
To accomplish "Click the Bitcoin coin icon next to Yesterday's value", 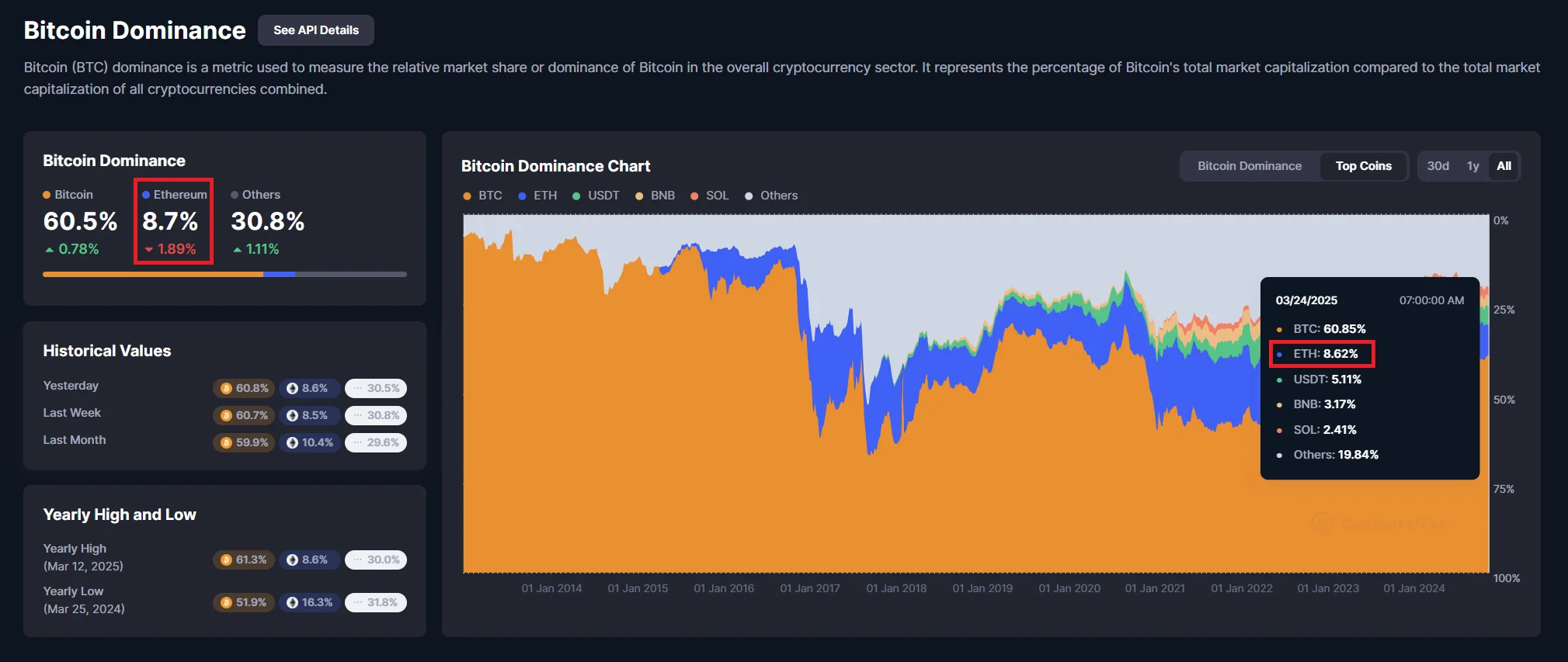I will (x=225, y=388).
